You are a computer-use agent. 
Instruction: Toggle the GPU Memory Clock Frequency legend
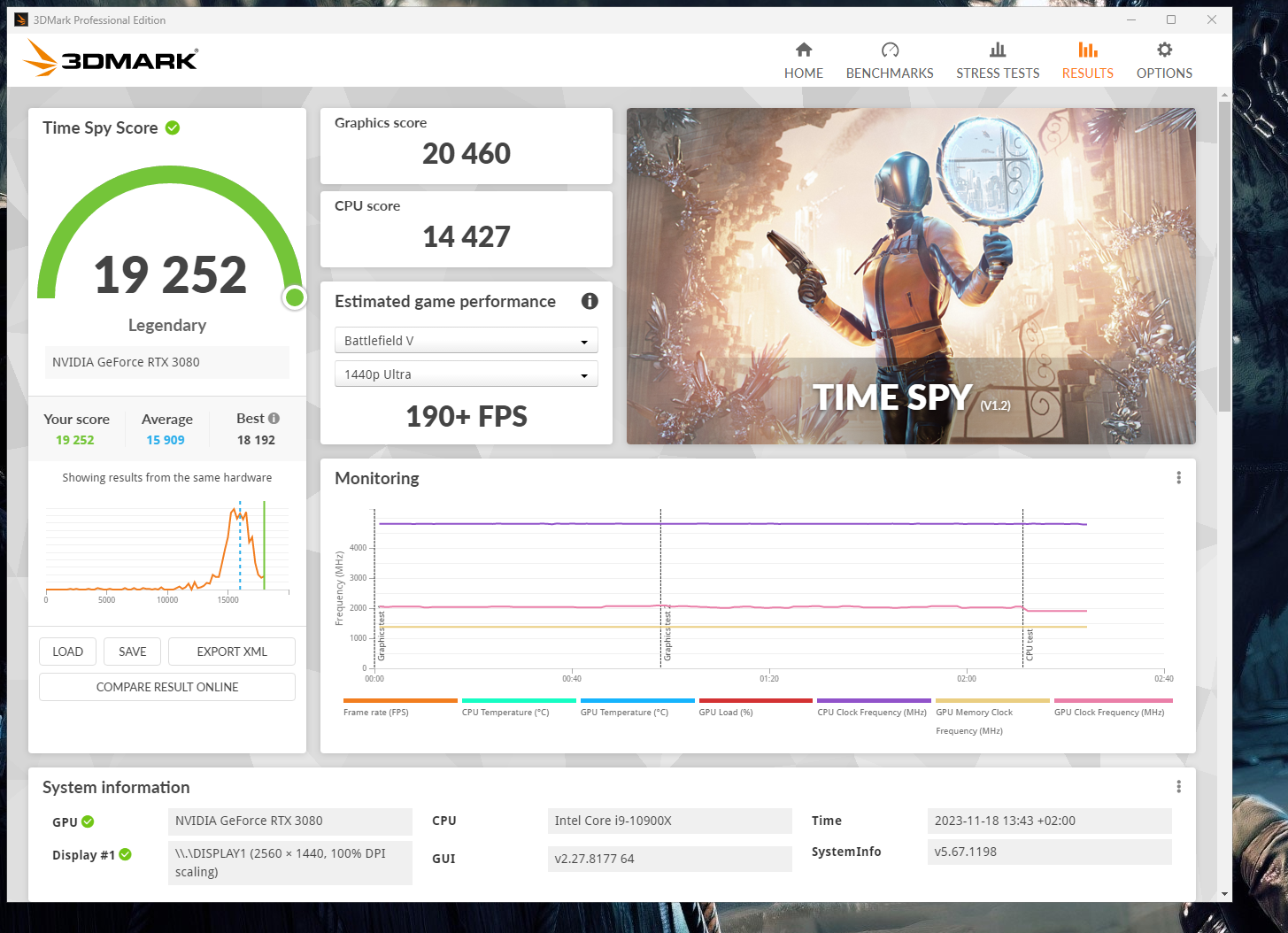pos(992,717)
